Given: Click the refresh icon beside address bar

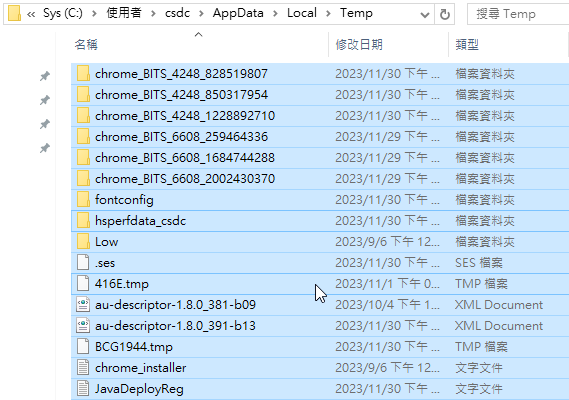Looking at the screenshot, I should [x=445, y=14].
